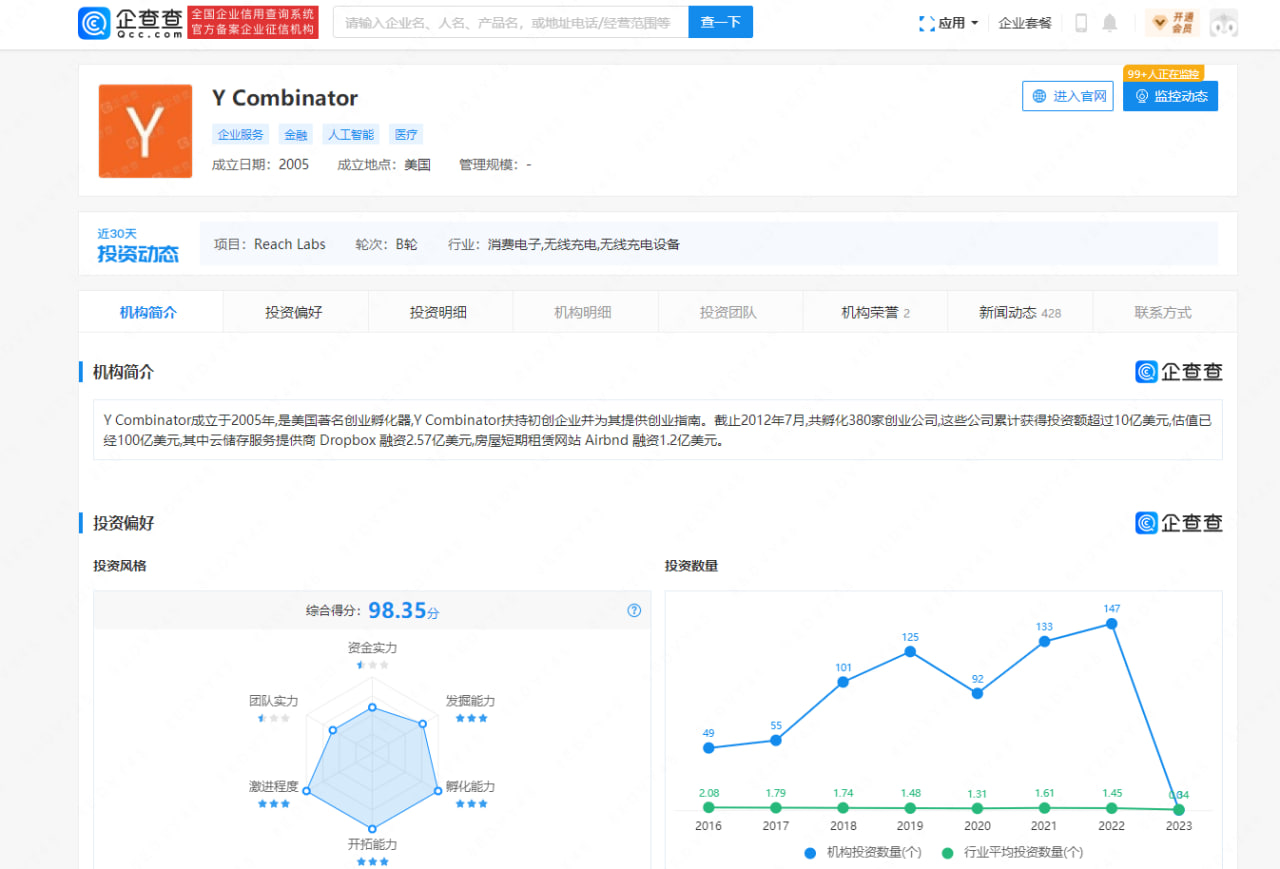Click the 近30天 投资动态 label
This screenshot has height=869, width=1280.
(x=138, y=245)
